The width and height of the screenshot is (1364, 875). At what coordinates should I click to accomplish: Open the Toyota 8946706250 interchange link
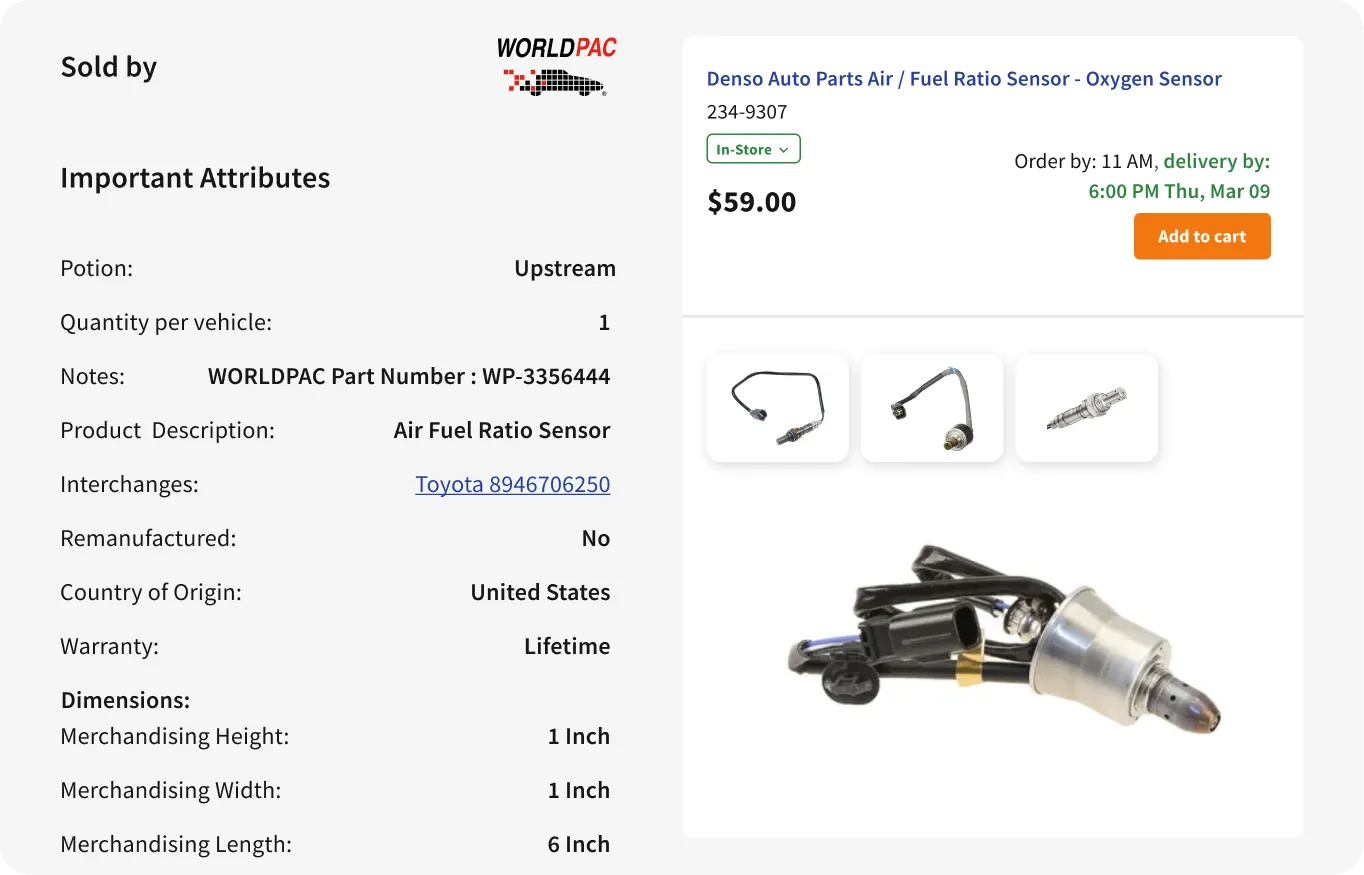click(x=512, y=485)
